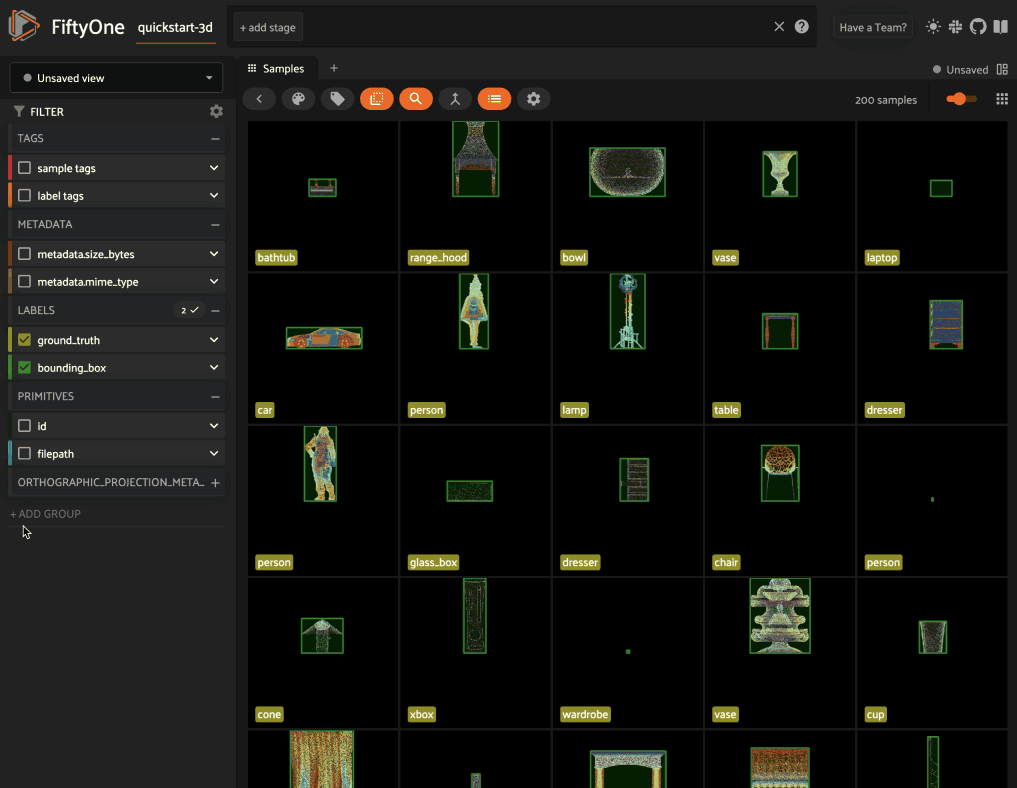Expand metadata.mime_type filter chevron
1017x788 pixels.
214,281
